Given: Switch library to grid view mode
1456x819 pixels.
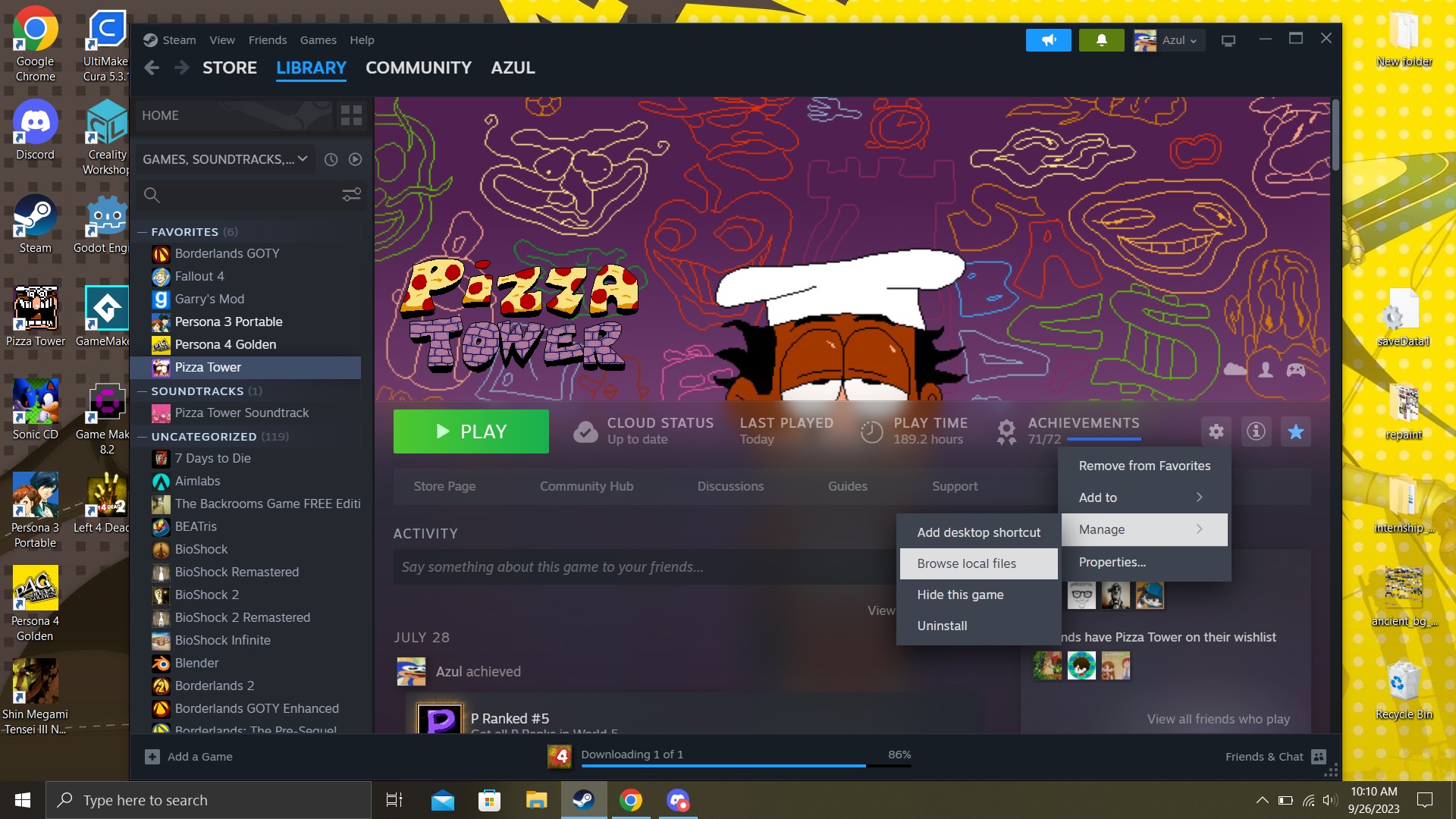Looking at the screenshot, I should [x=350, y=115].
